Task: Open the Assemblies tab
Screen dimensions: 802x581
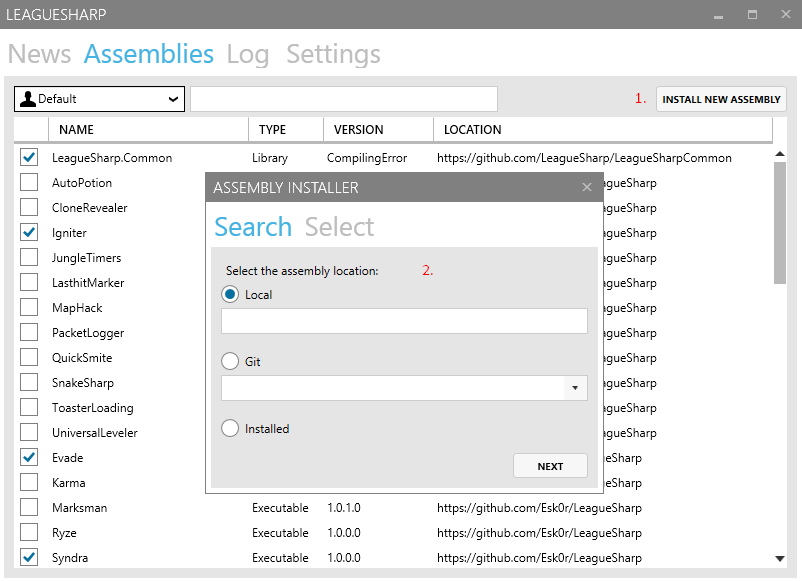Action: (x=149, y=54)
